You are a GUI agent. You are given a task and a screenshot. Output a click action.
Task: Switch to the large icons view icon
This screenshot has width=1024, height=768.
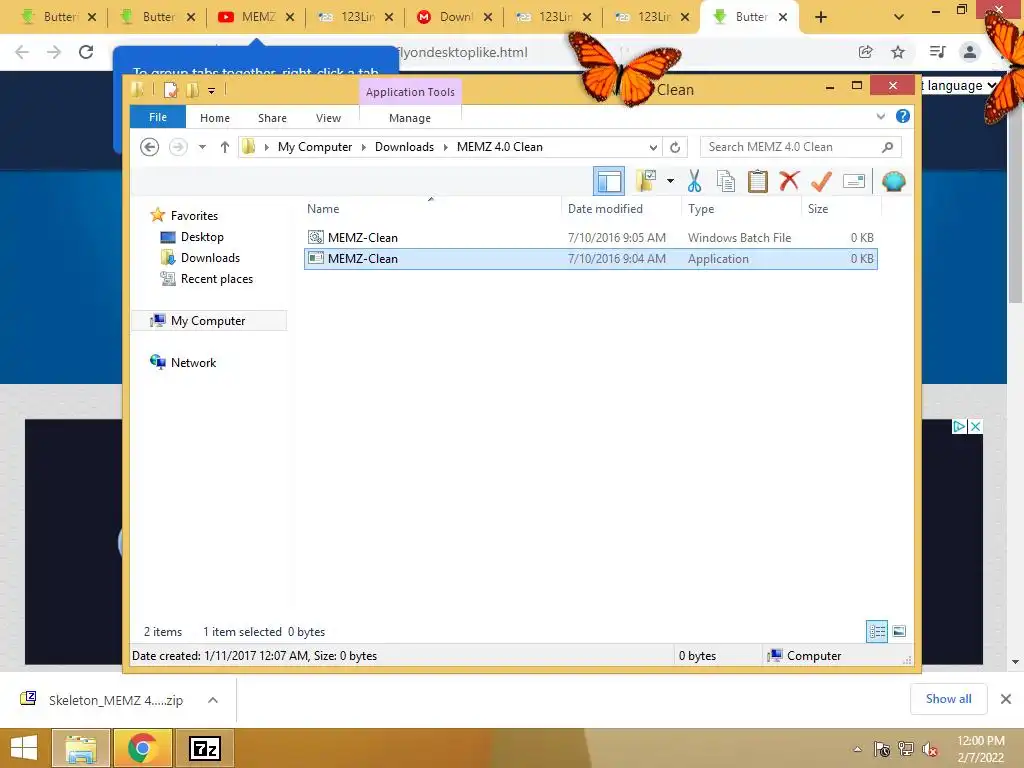(899, 632)
